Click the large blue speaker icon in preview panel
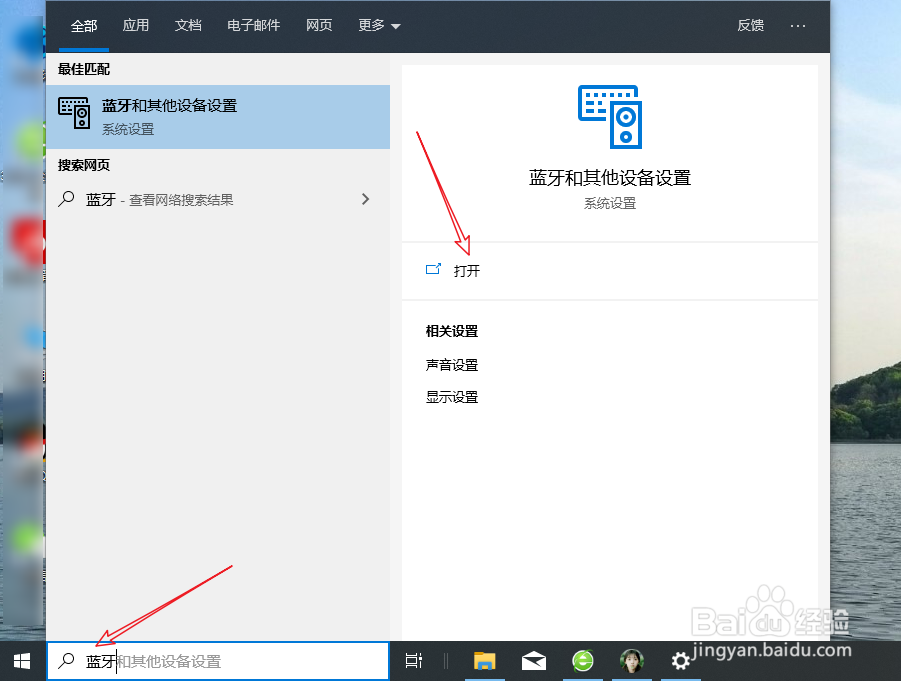The image size is (901, 681). click(x=609, y=113)
